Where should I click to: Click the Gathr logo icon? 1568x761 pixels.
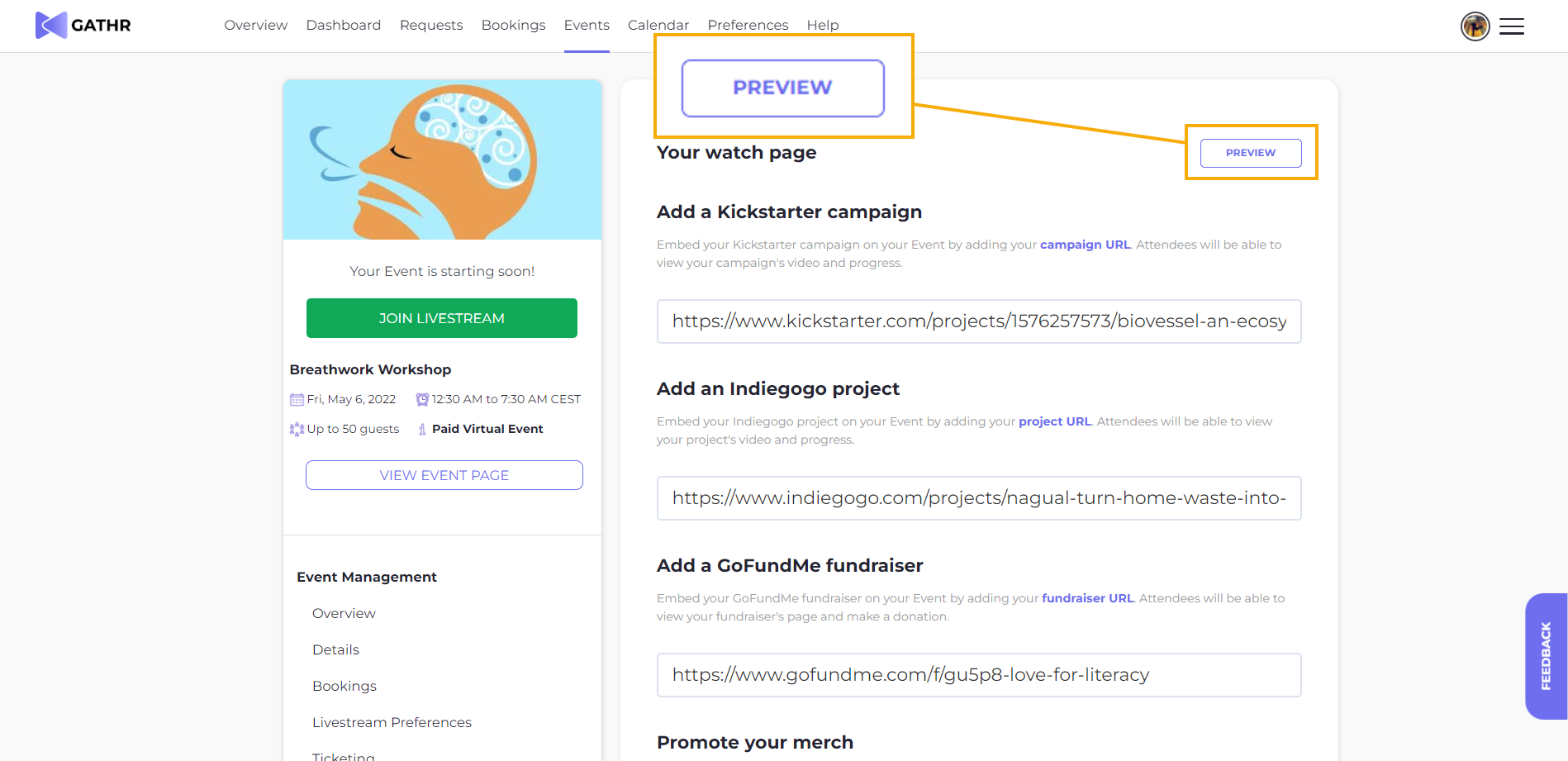click(51, 26)
